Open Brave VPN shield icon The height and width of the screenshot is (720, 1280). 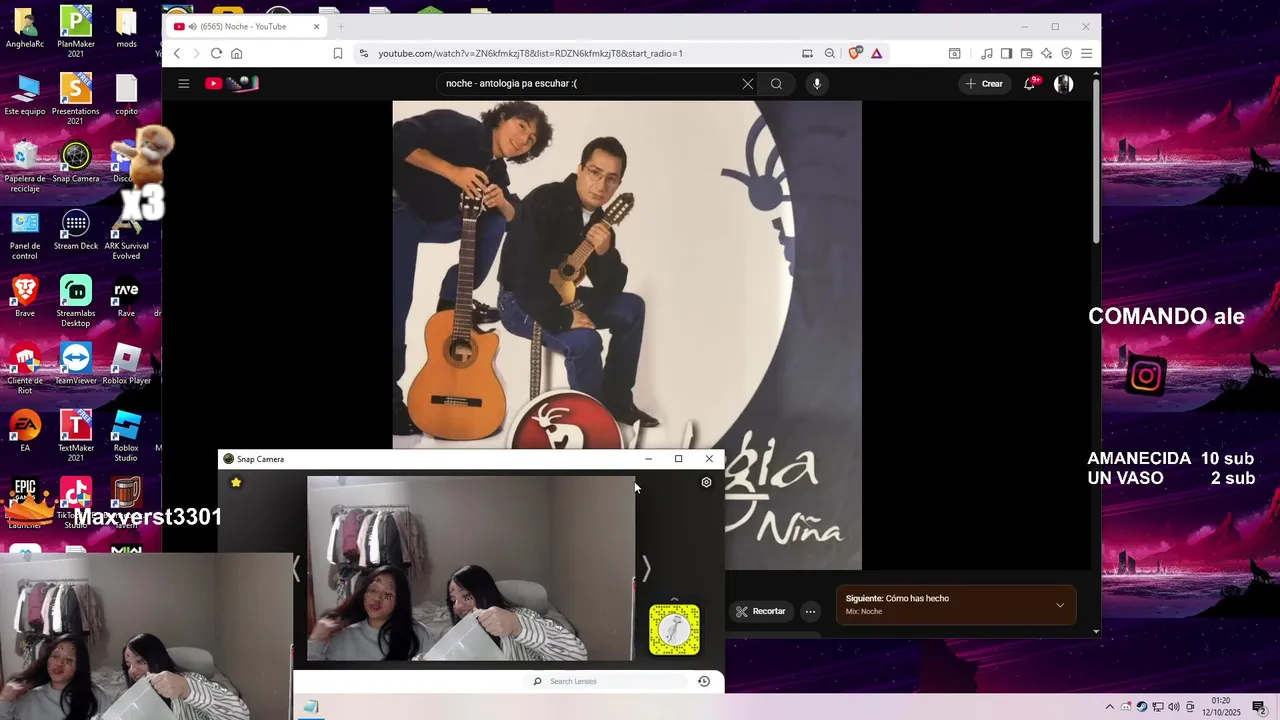coord(1066,53)
